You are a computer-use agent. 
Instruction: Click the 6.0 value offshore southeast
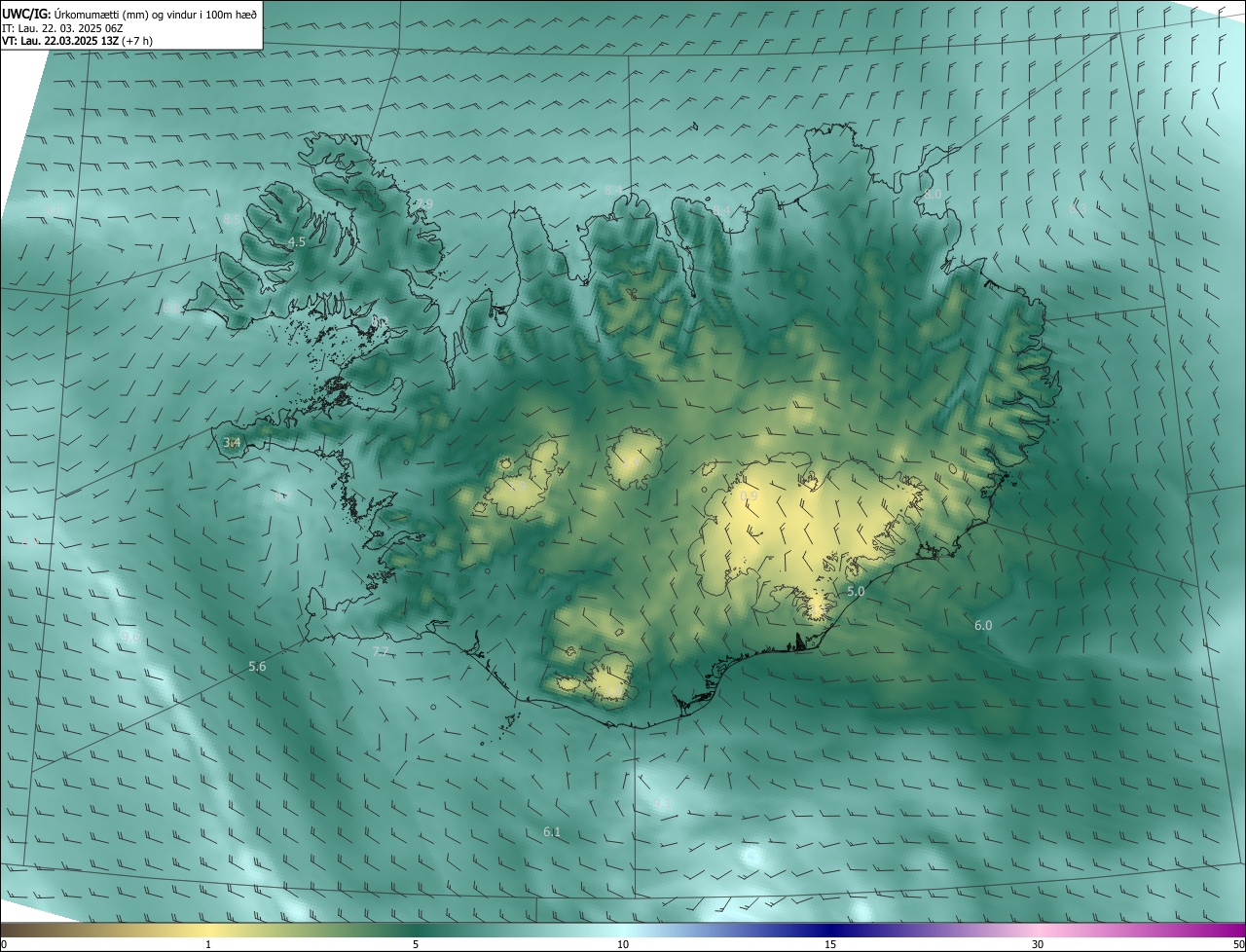(x=983, y=626)
